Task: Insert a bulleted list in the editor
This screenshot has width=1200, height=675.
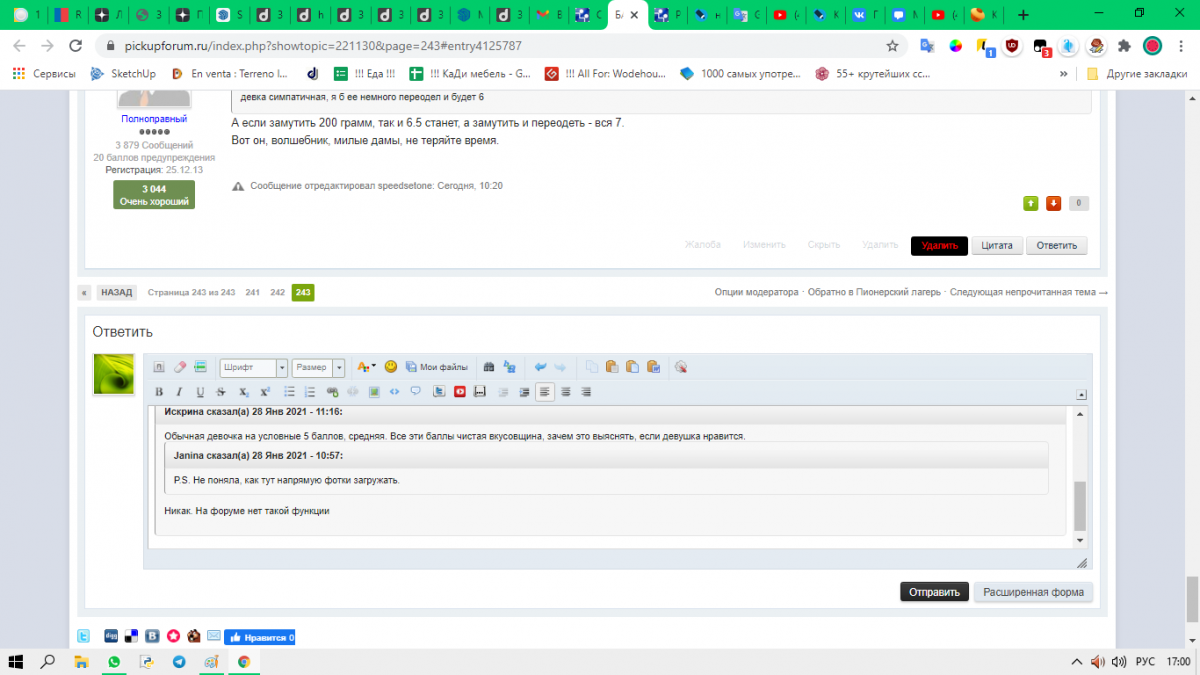Action: coord(290,392)
